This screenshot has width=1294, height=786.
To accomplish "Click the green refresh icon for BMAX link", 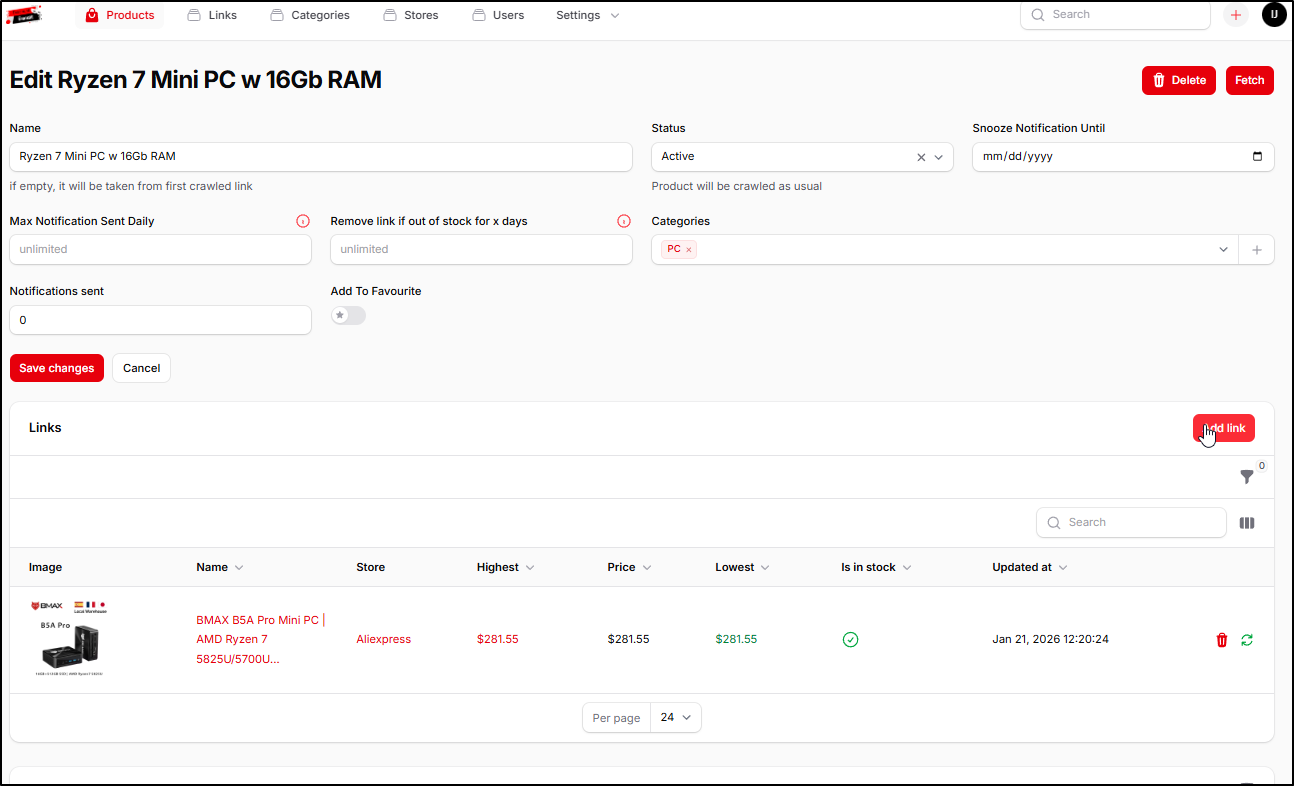I will tap(1247, 640).
